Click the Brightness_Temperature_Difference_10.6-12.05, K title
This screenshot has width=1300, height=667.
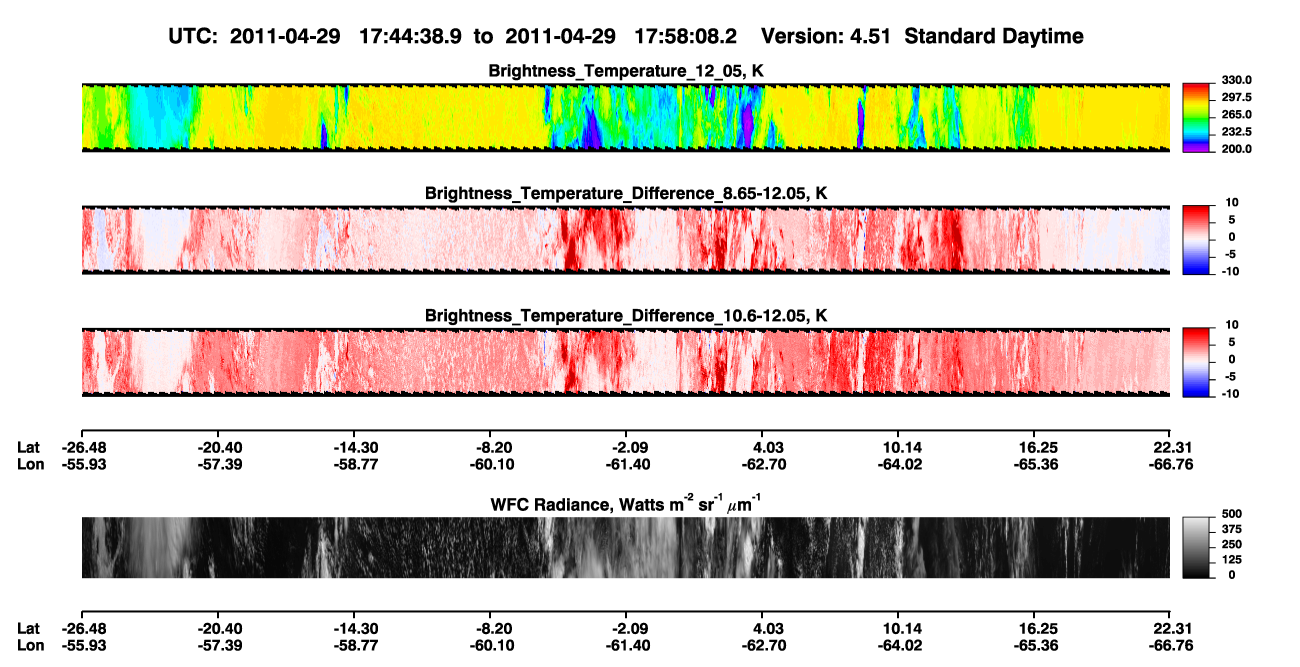click(626, 315)
